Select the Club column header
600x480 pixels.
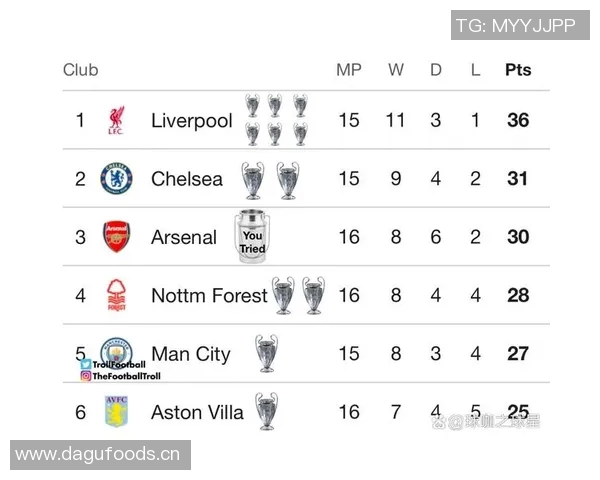tap(81, 70)
